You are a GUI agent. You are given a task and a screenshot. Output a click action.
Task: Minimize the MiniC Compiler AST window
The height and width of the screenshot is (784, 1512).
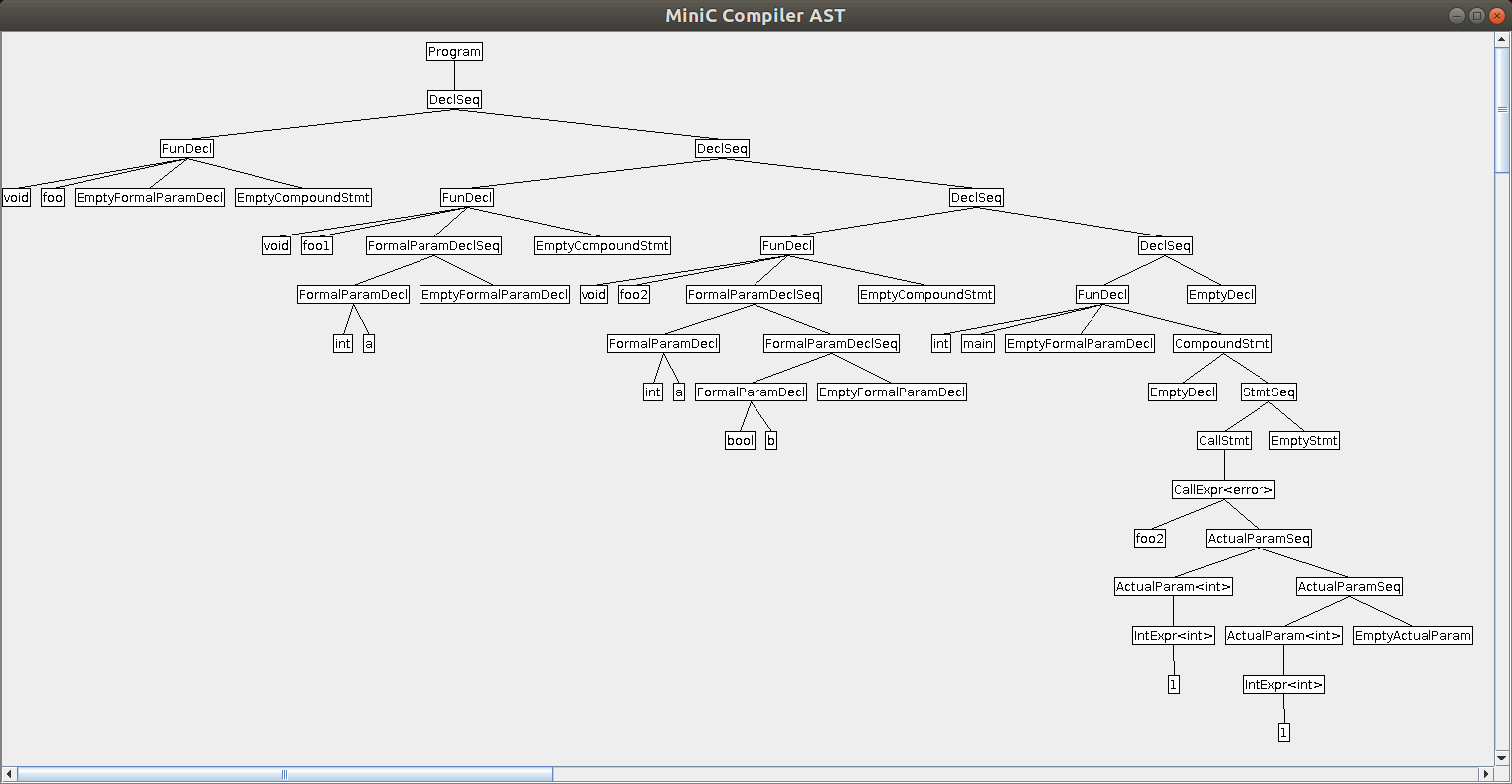click(x=1456, y=15)
